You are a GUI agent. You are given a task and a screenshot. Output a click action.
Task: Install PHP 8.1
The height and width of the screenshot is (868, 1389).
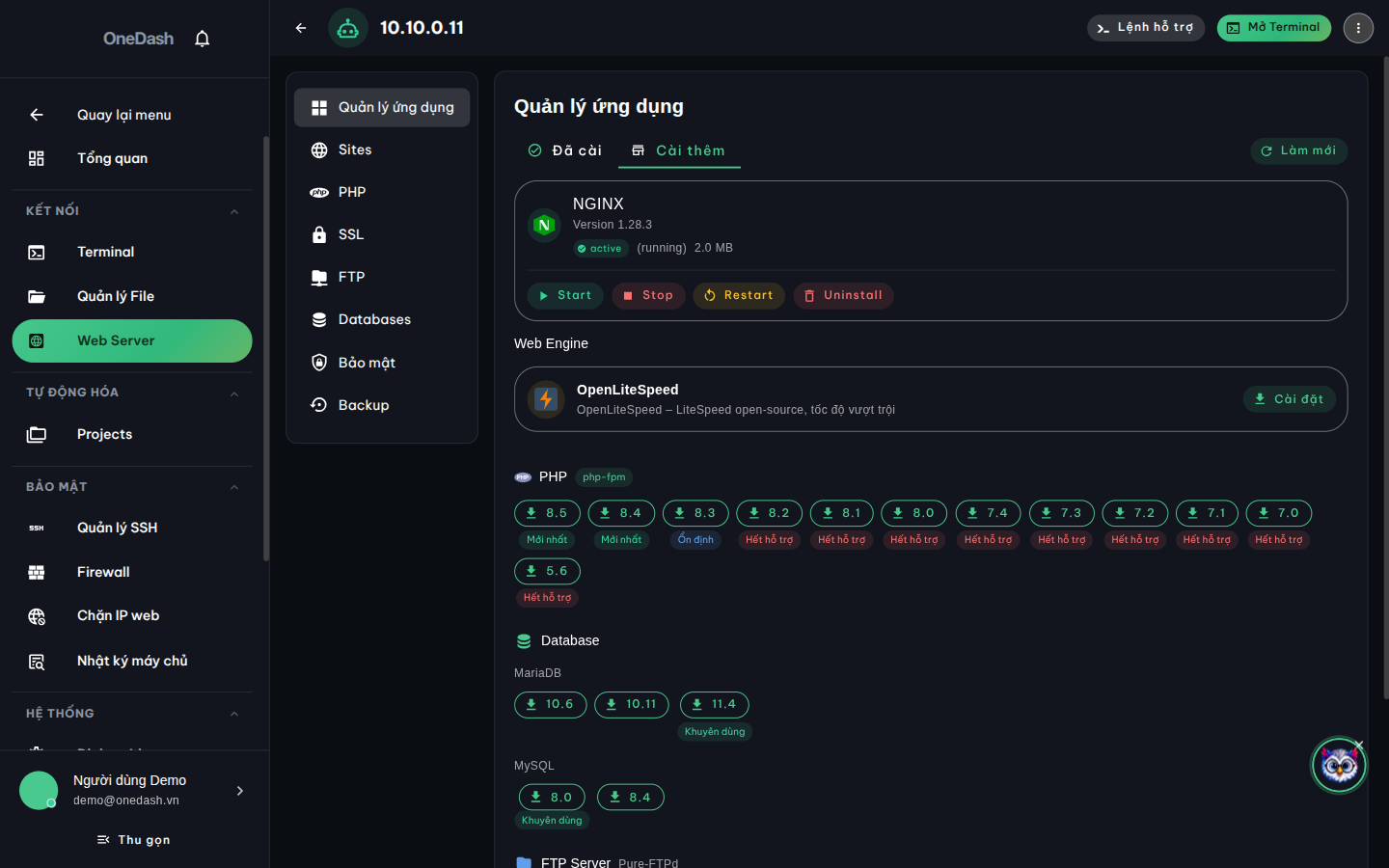tap(842, 513)
